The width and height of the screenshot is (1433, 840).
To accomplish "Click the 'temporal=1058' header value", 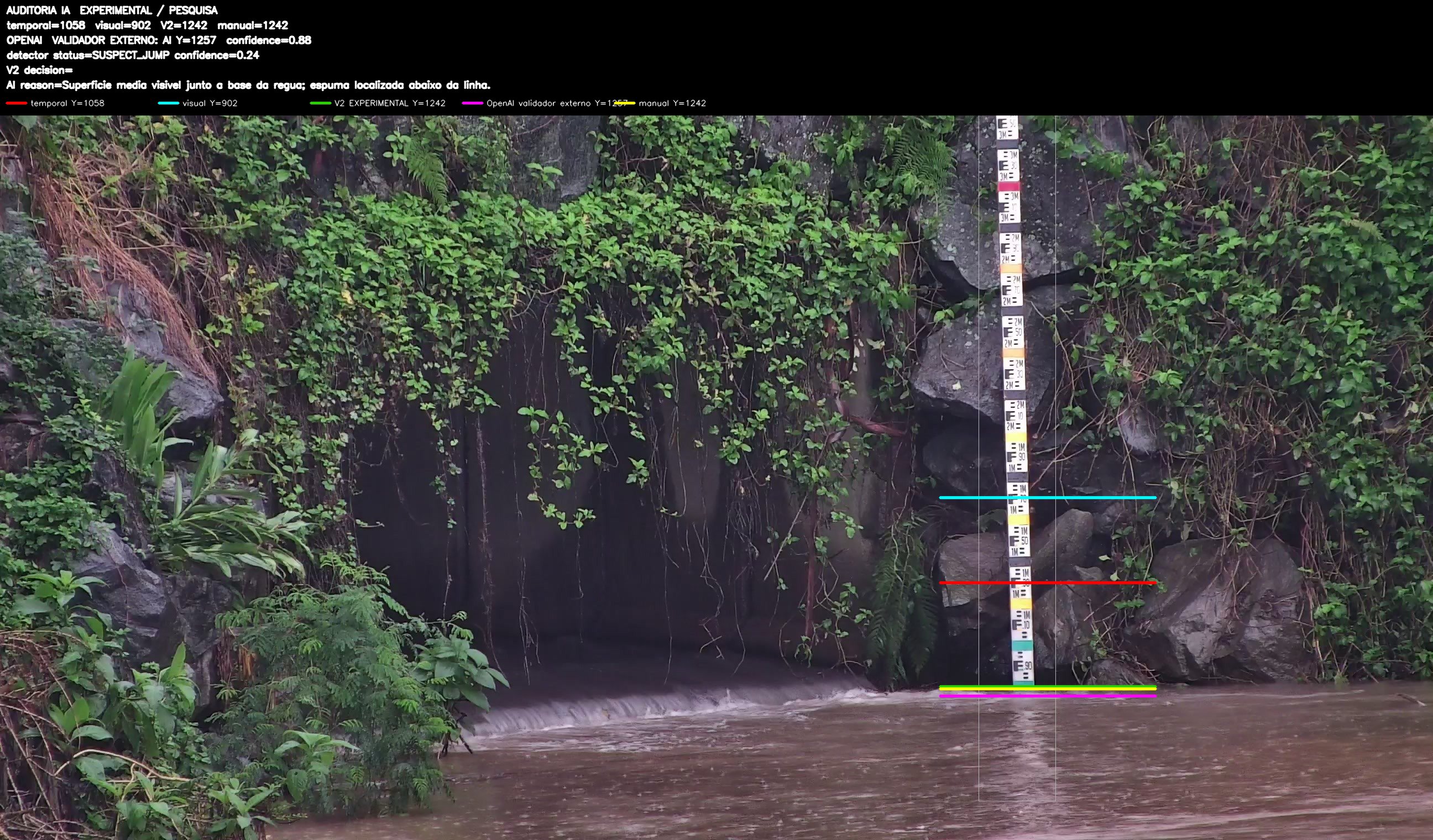I will pyautogui.click(x=45, y=25).
